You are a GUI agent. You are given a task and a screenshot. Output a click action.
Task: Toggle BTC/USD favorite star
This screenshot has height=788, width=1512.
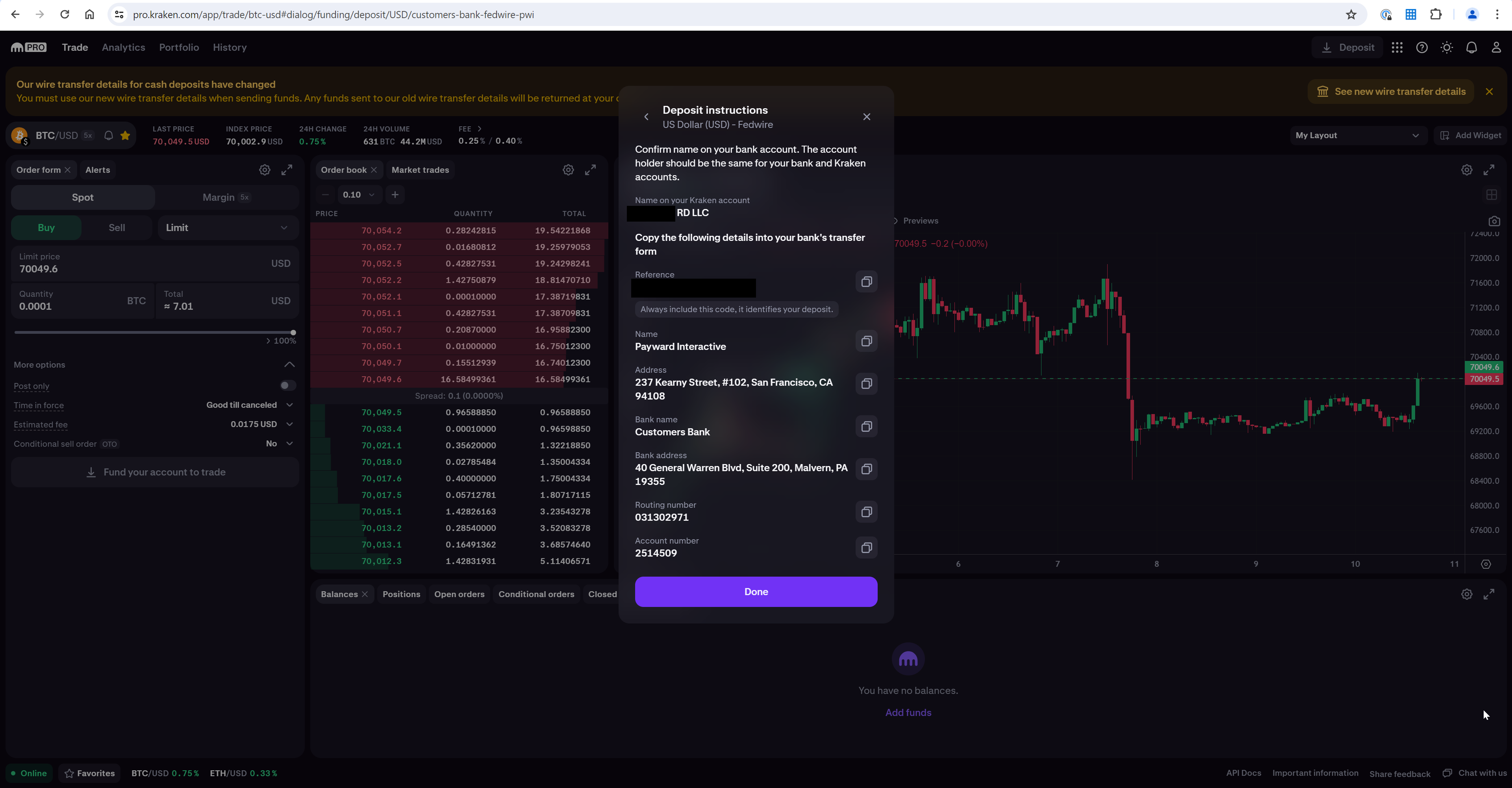tap(125, 135)
